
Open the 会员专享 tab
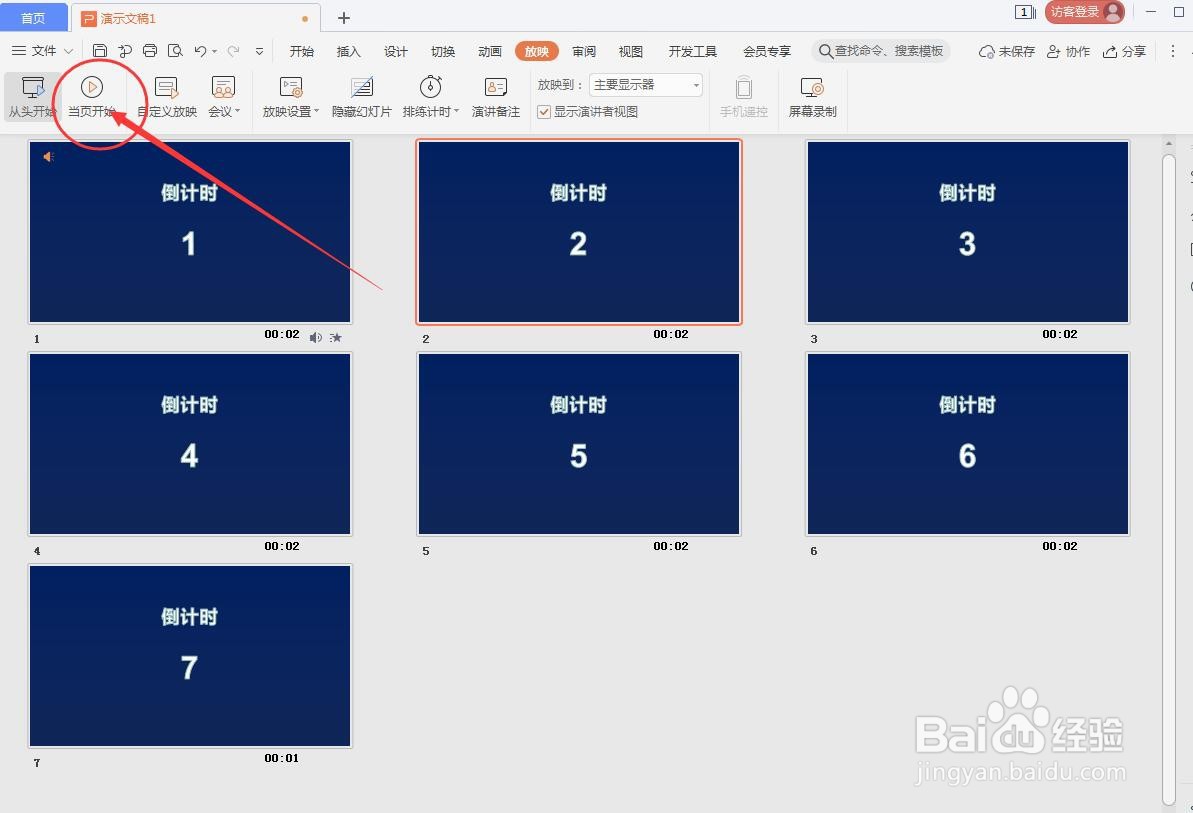[767, 51]
